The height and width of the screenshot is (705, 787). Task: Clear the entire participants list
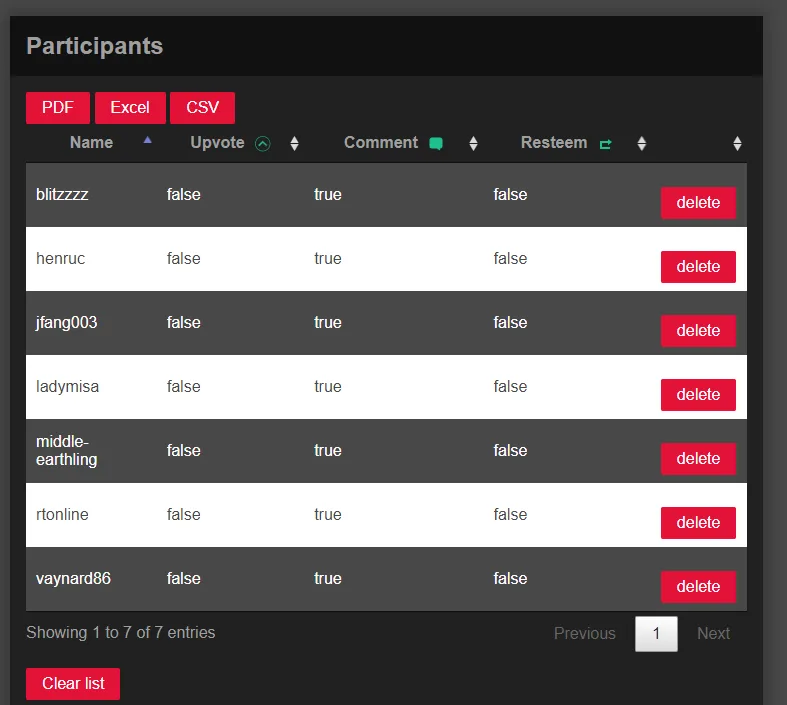pyautogui.click(x=73, y=683)
